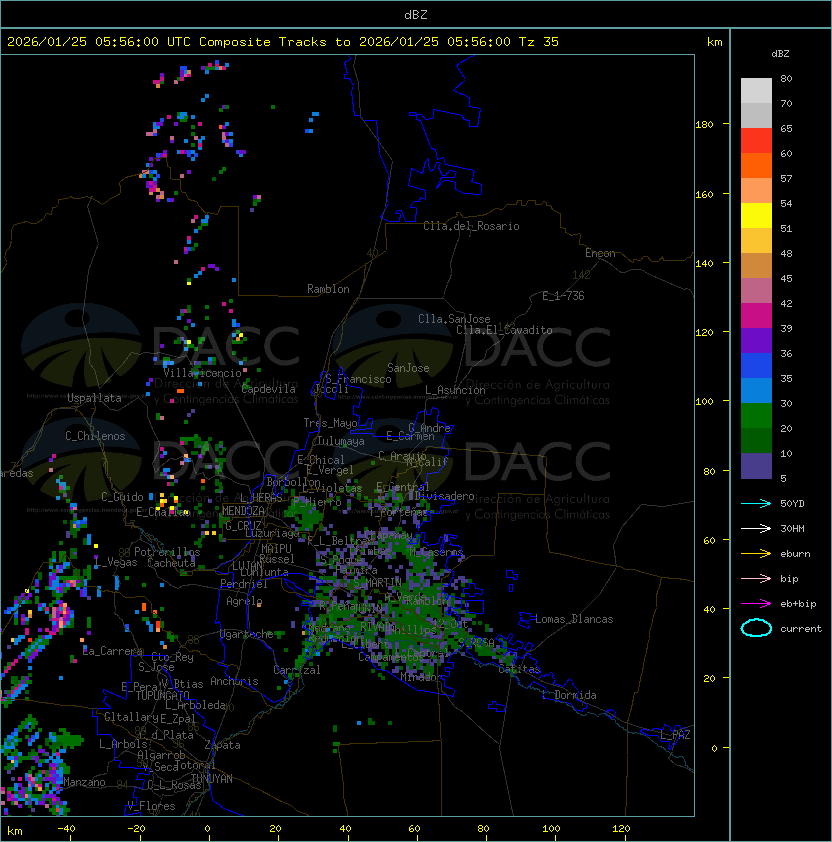The image size is (832, 842).
Task: Pick the slate 5-10 dBZ swatch
Action: pyautogui.click(x=756, y=466)
